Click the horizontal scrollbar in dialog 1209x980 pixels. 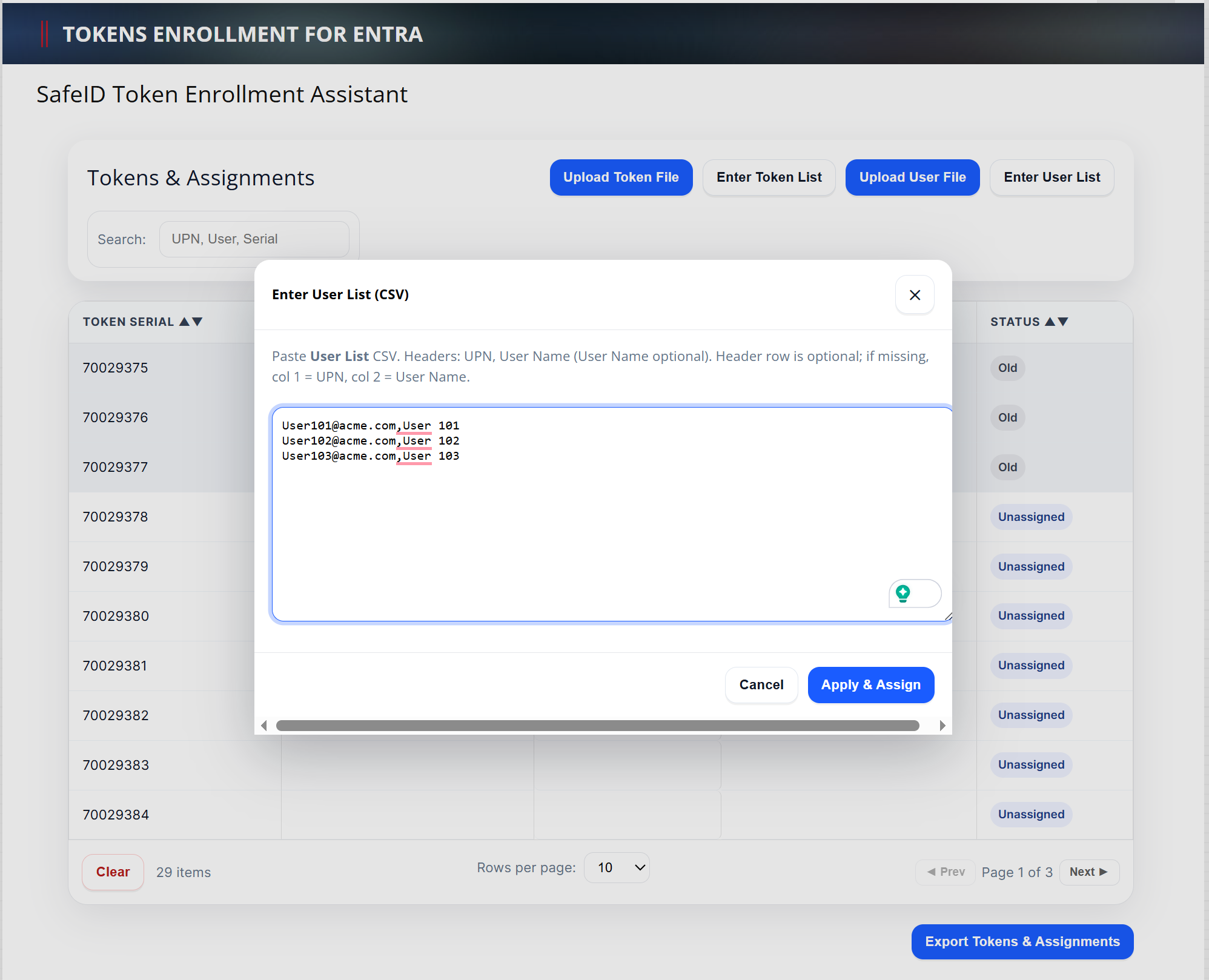coord(597,726)
